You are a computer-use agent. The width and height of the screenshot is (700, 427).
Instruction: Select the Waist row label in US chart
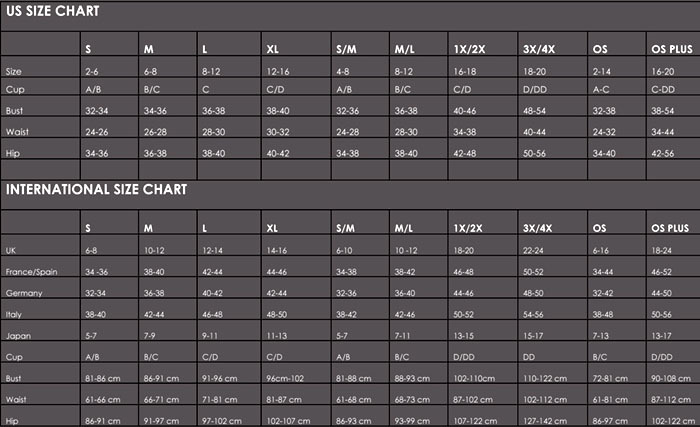click(x=17, y=132)
